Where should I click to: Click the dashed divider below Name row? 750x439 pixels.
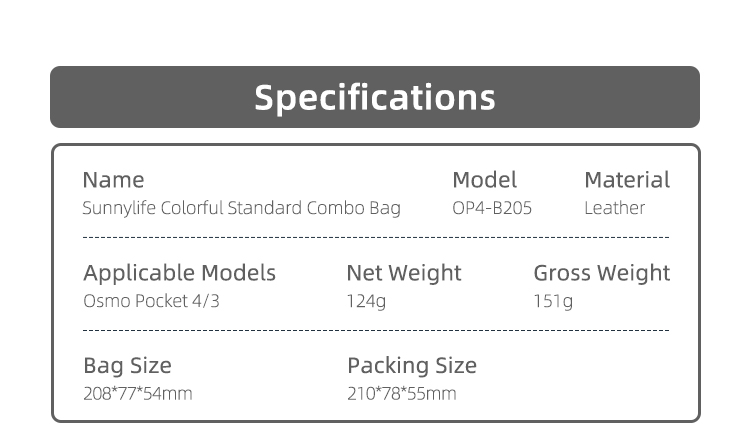click(x=375, y=238)
